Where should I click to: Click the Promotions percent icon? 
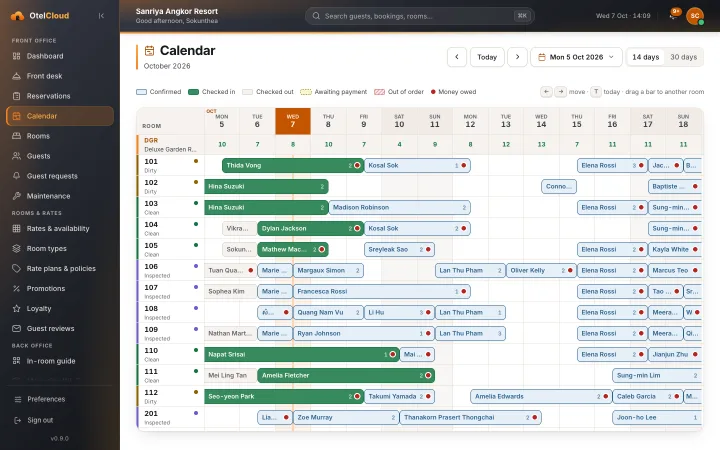click(x=17, y=288)
